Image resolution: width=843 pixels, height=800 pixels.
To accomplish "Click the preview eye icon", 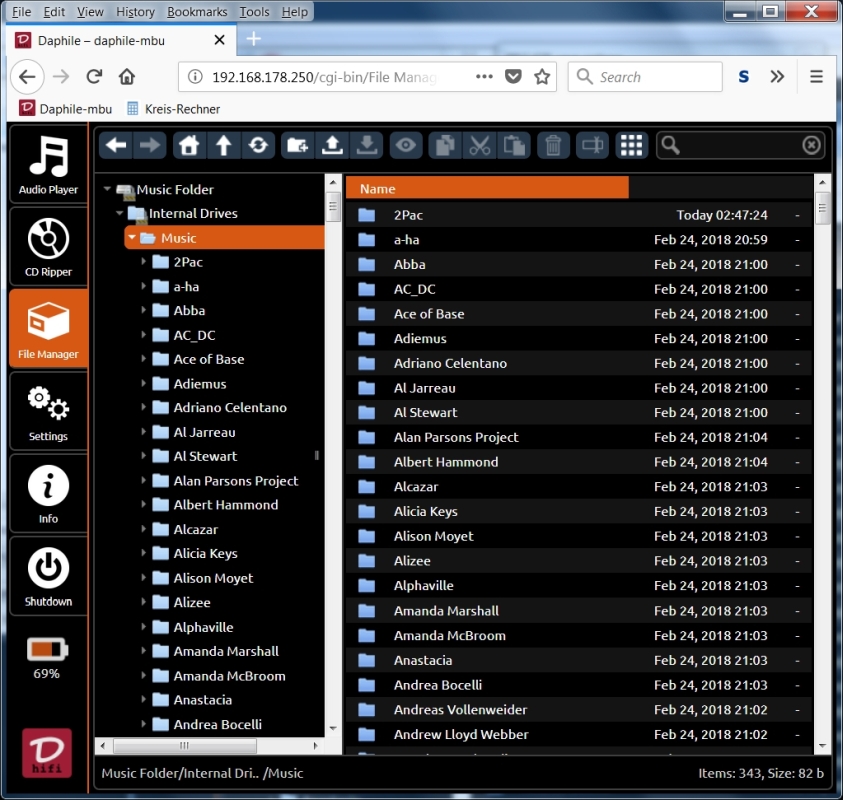I will click(406, 145).
